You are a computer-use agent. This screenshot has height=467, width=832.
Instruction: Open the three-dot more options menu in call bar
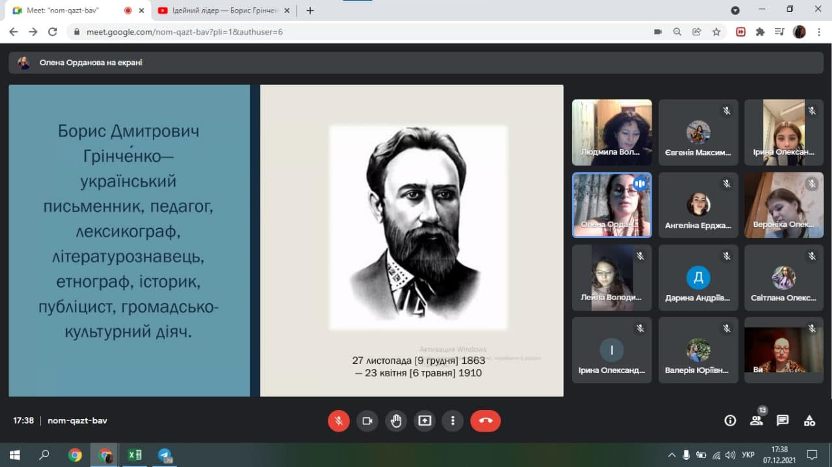coord(453,421)
